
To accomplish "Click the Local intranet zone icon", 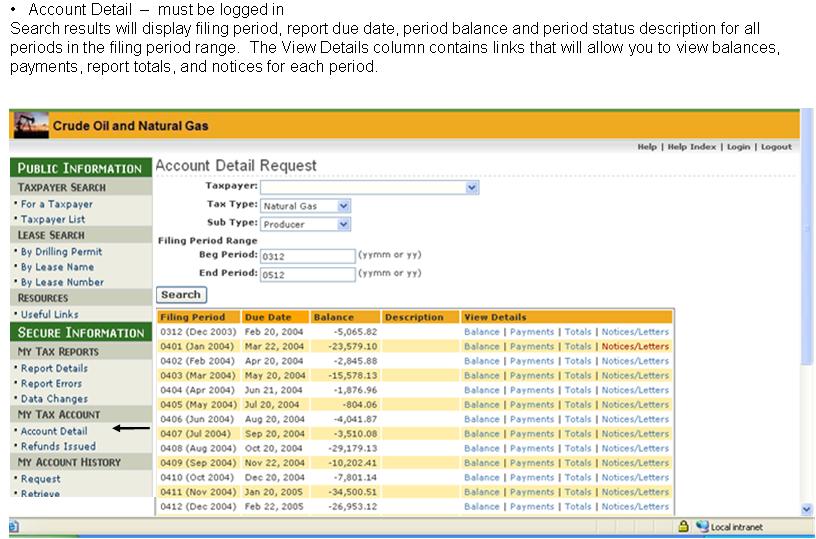I will pyautogui.click(x=702, y=526).
